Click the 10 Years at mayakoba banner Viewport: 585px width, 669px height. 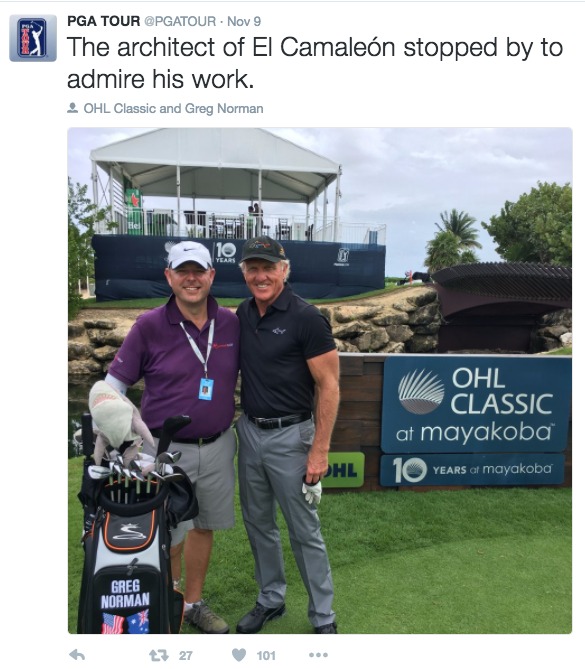[472, 470]
